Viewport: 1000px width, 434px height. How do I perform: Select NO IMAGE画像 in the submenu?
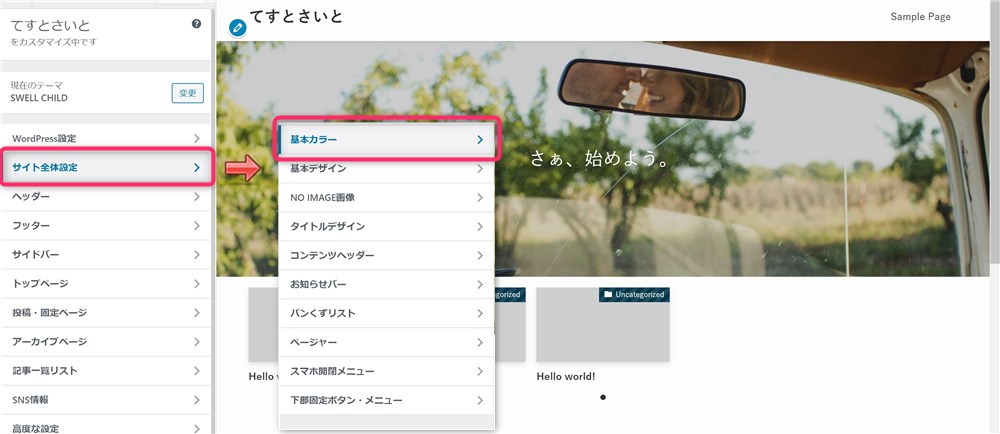click(386, 198)
